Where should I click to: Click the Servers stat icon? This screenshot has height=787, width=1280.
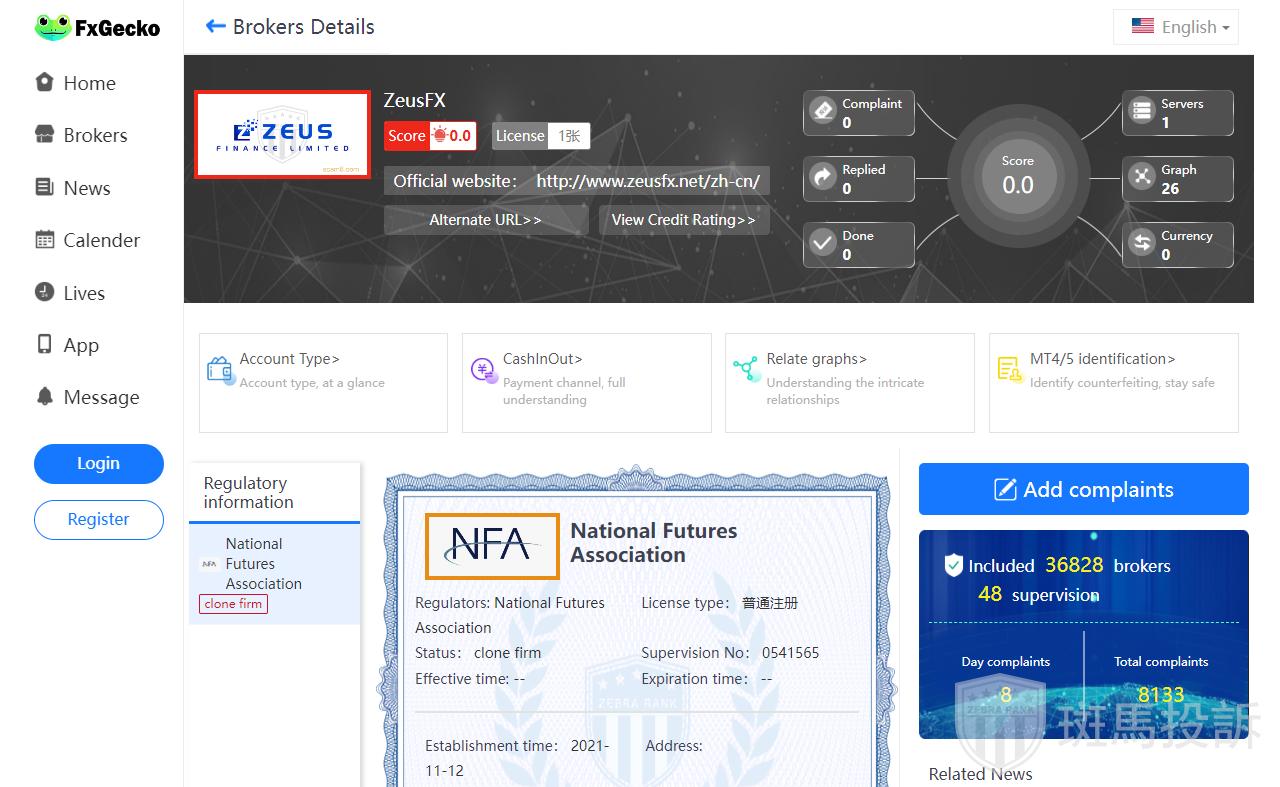tap(1142, 112)
